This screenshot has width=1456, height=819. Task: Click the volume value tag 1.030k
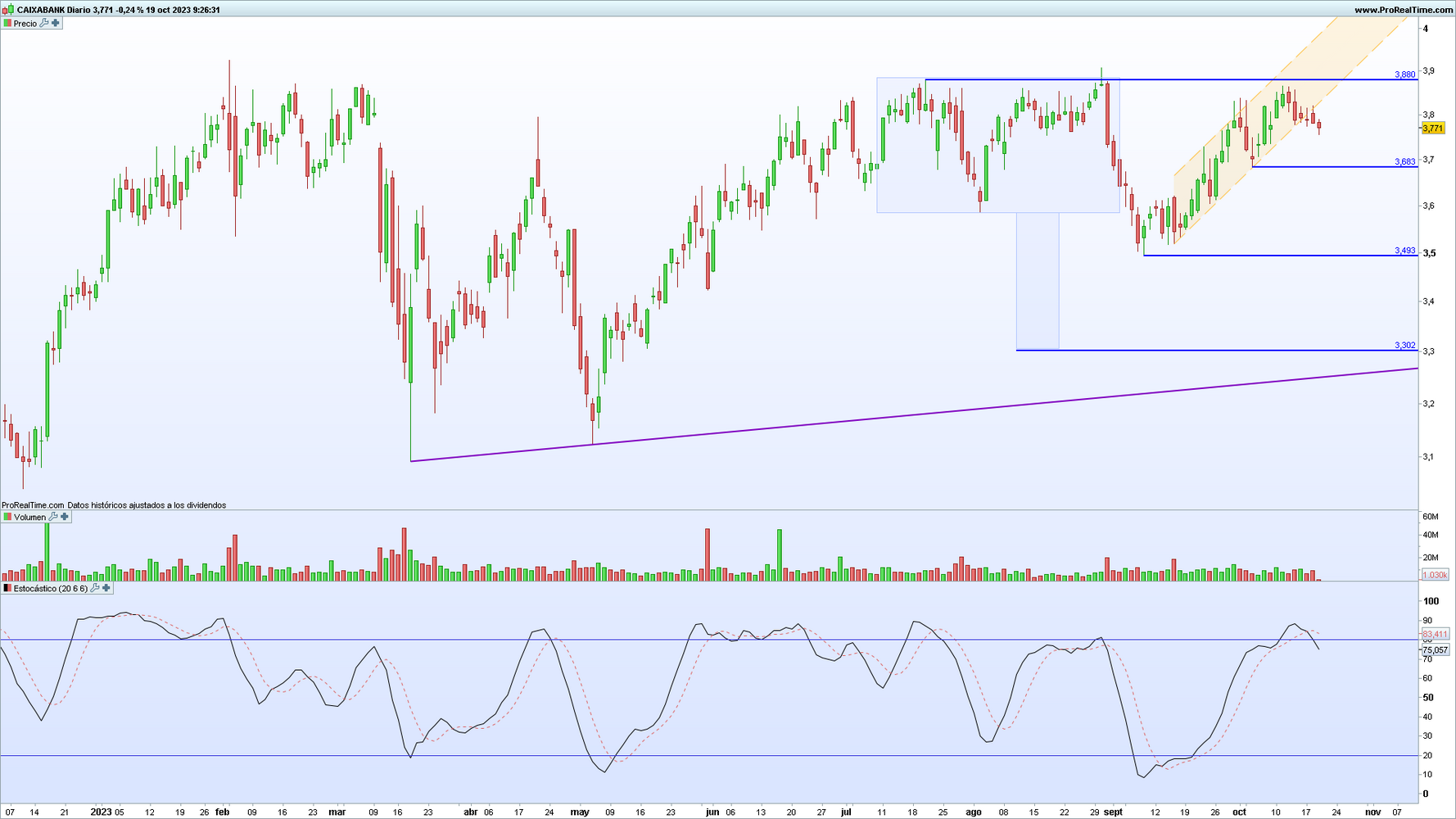[x=1435, y=575]
